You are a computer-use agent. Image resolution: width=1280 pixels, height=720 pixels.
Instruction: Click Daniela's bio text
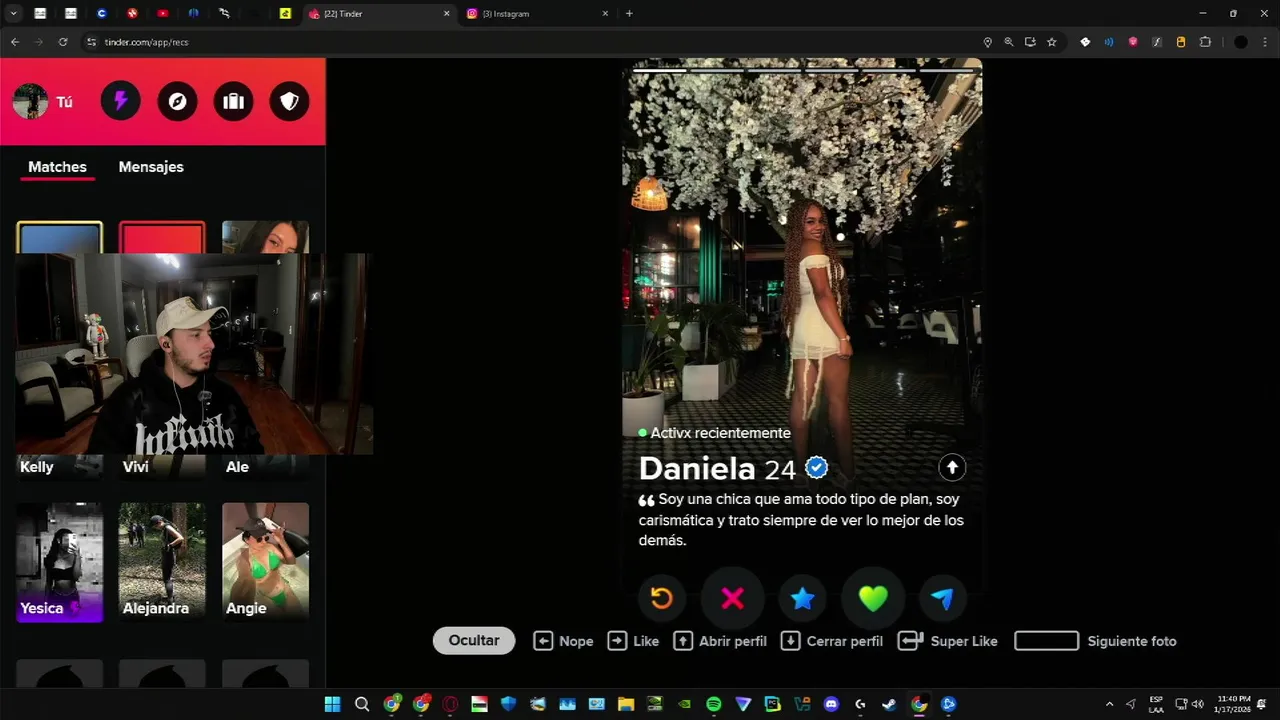click(x=801, y=520)
